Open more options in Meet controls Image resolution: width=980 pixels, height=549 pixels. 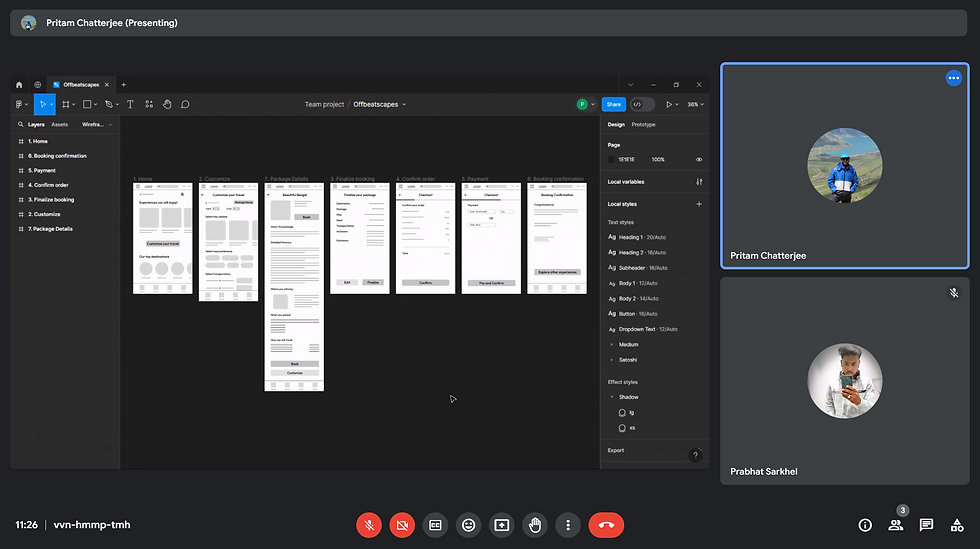pyautogui.click(x=568, y=525)
